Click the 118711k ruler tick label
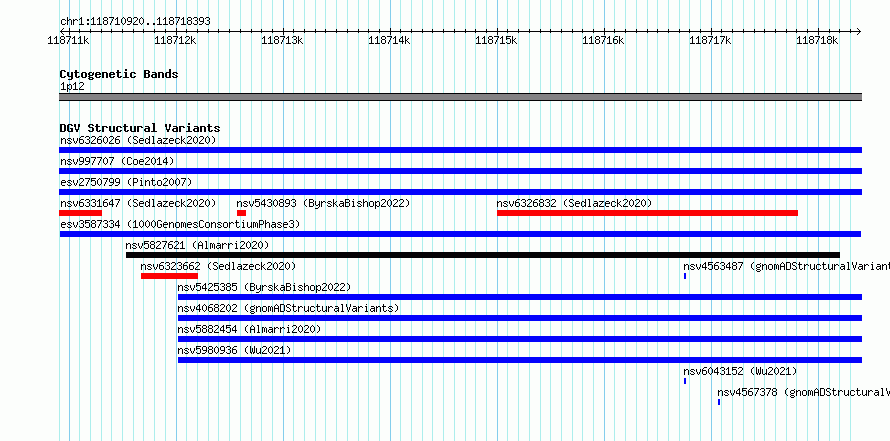Screen dimensions: 890x441 pos(68,40)
